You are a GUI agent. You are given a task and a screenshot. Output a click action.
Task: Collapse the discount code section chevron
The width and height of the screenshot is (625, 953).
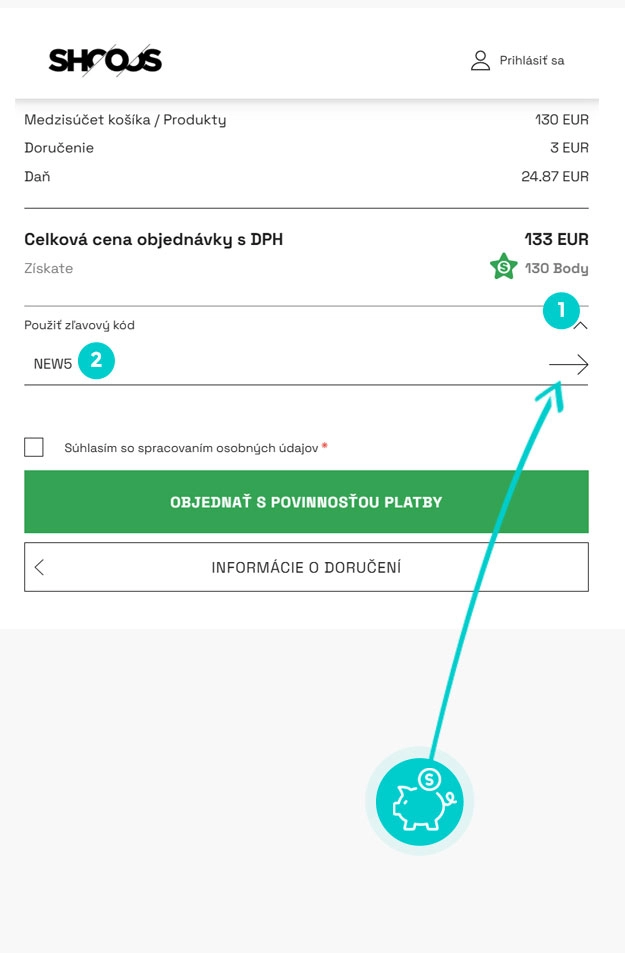(582, 327)
